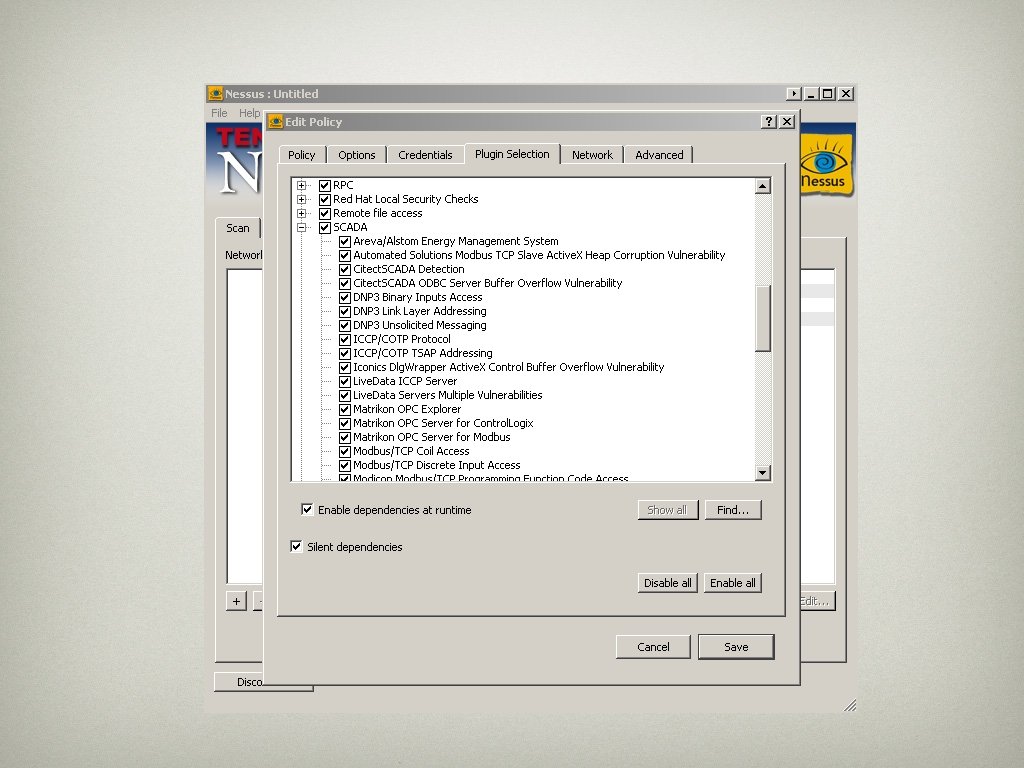
Task: Click the resize grip of Nessus window
Action: (x=850, y=705)
